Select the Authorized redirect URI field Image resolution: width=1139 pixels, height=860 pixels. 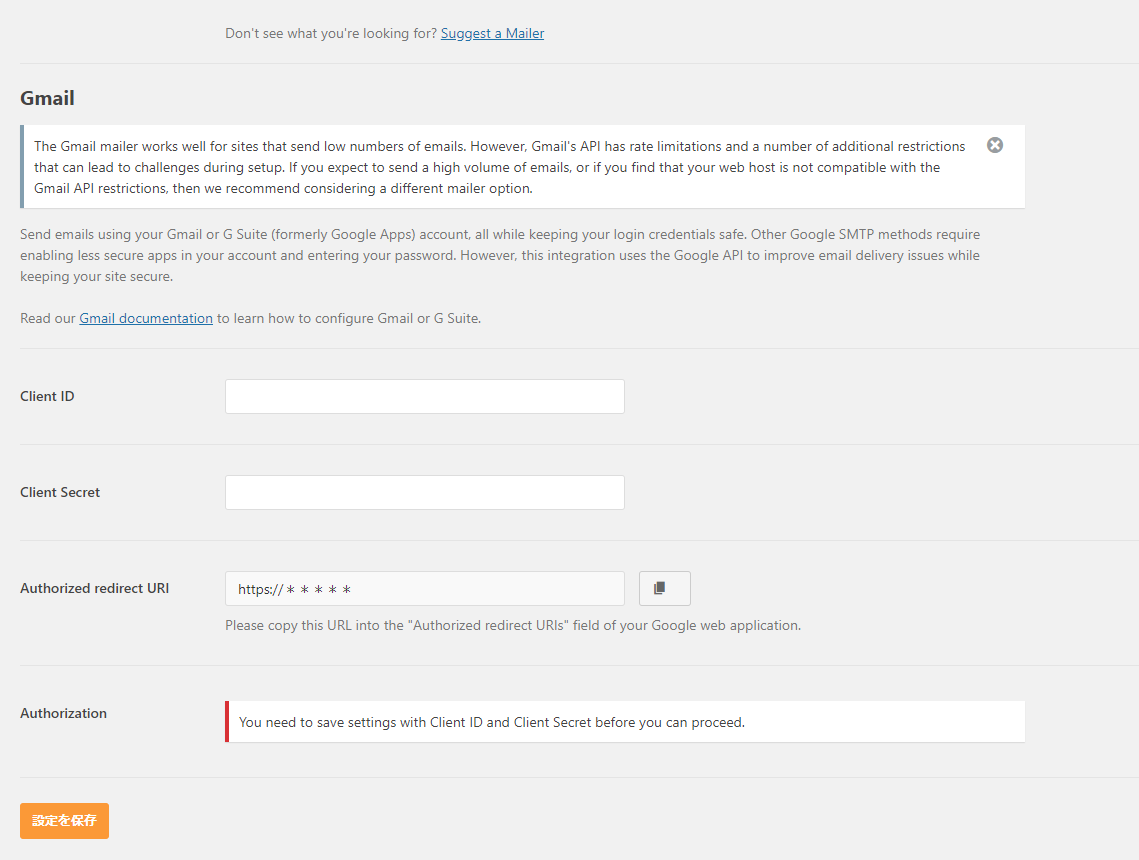coord(424,589)
